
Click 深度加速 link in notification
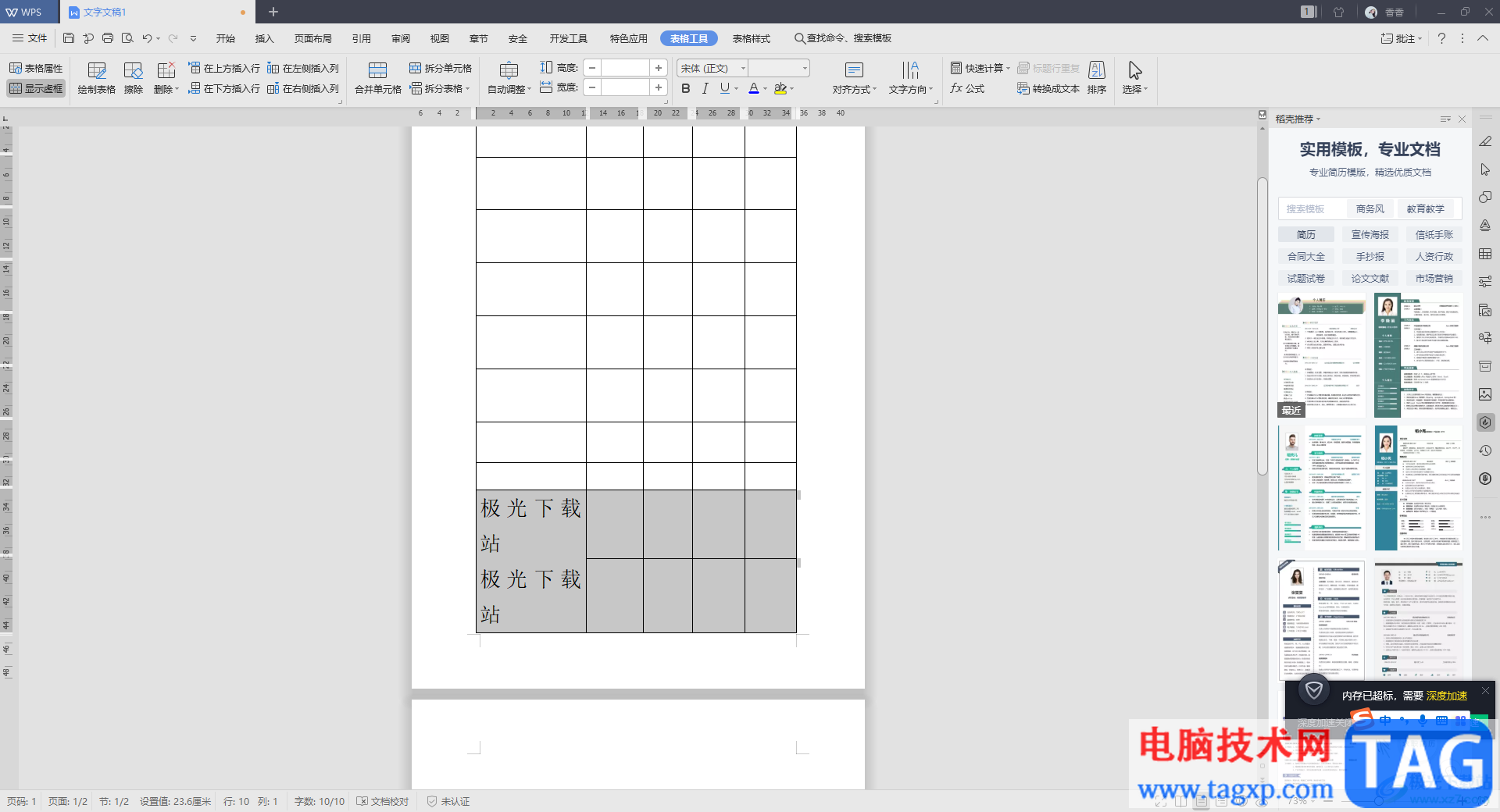click(x=1447, y=696)
